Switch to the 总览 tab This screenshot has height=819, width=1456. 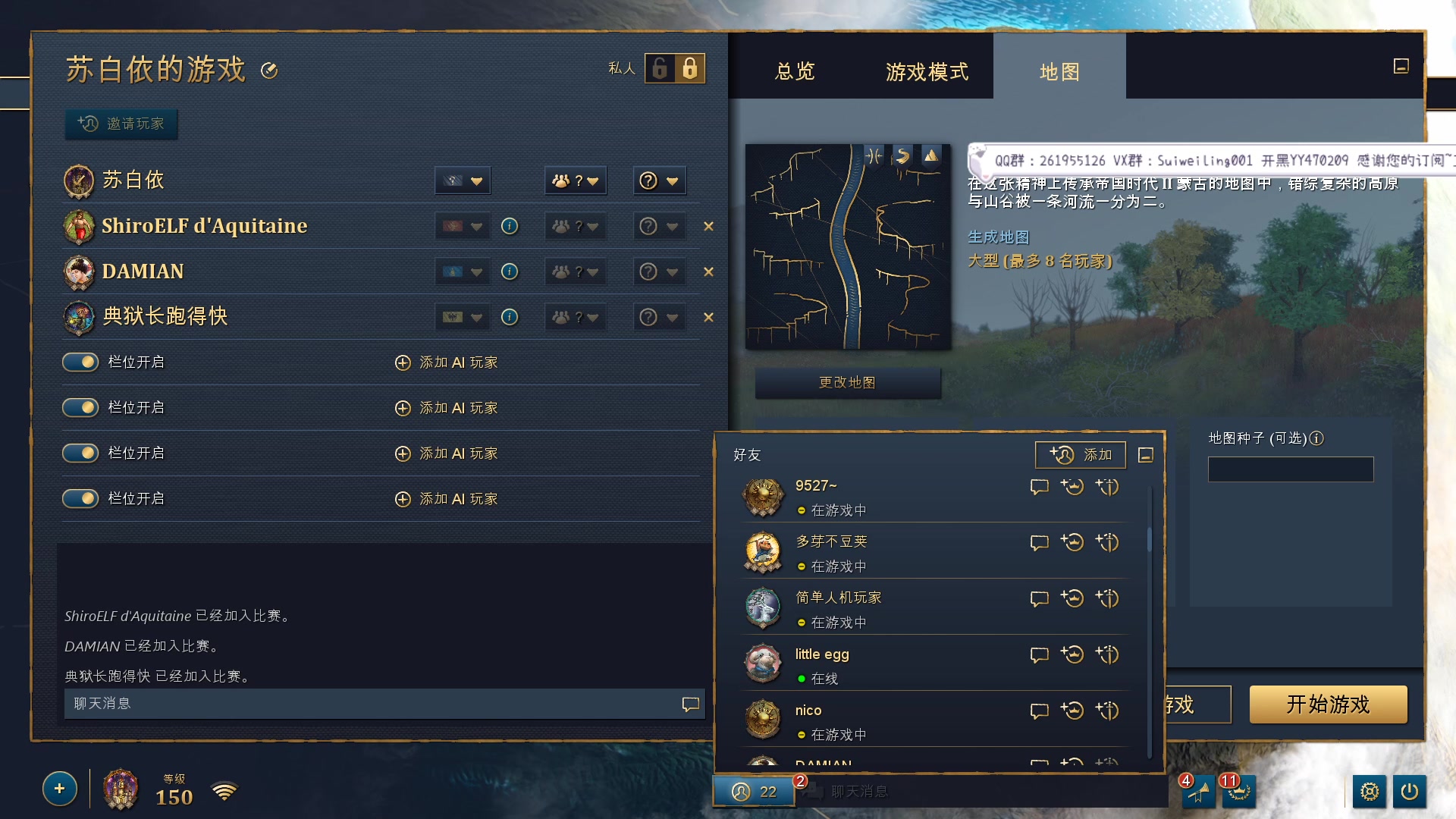(x=795, y=71)
